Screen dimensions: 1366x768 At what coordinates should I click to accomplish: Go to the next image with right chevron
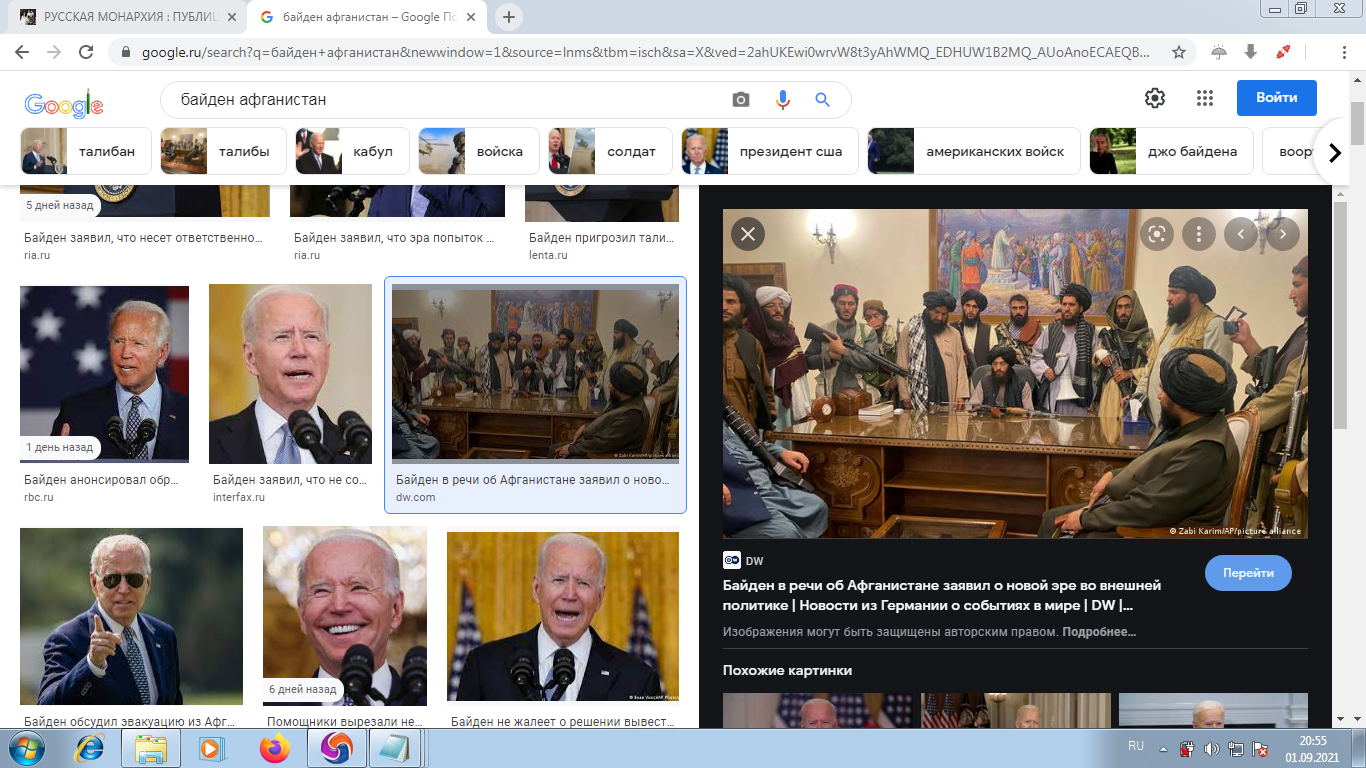tap(1282, 234)
